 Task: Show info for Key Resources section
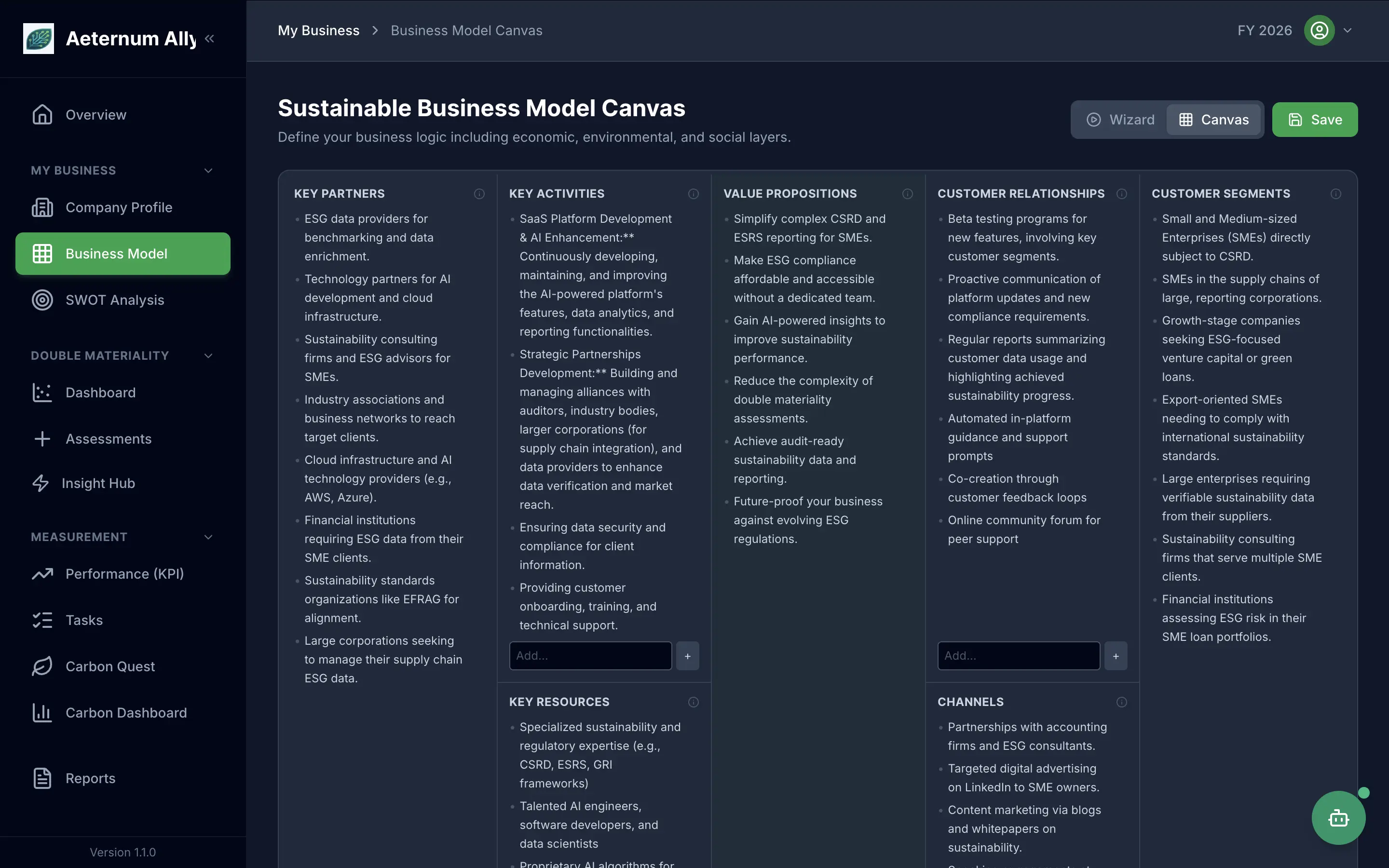click(694, 702)
